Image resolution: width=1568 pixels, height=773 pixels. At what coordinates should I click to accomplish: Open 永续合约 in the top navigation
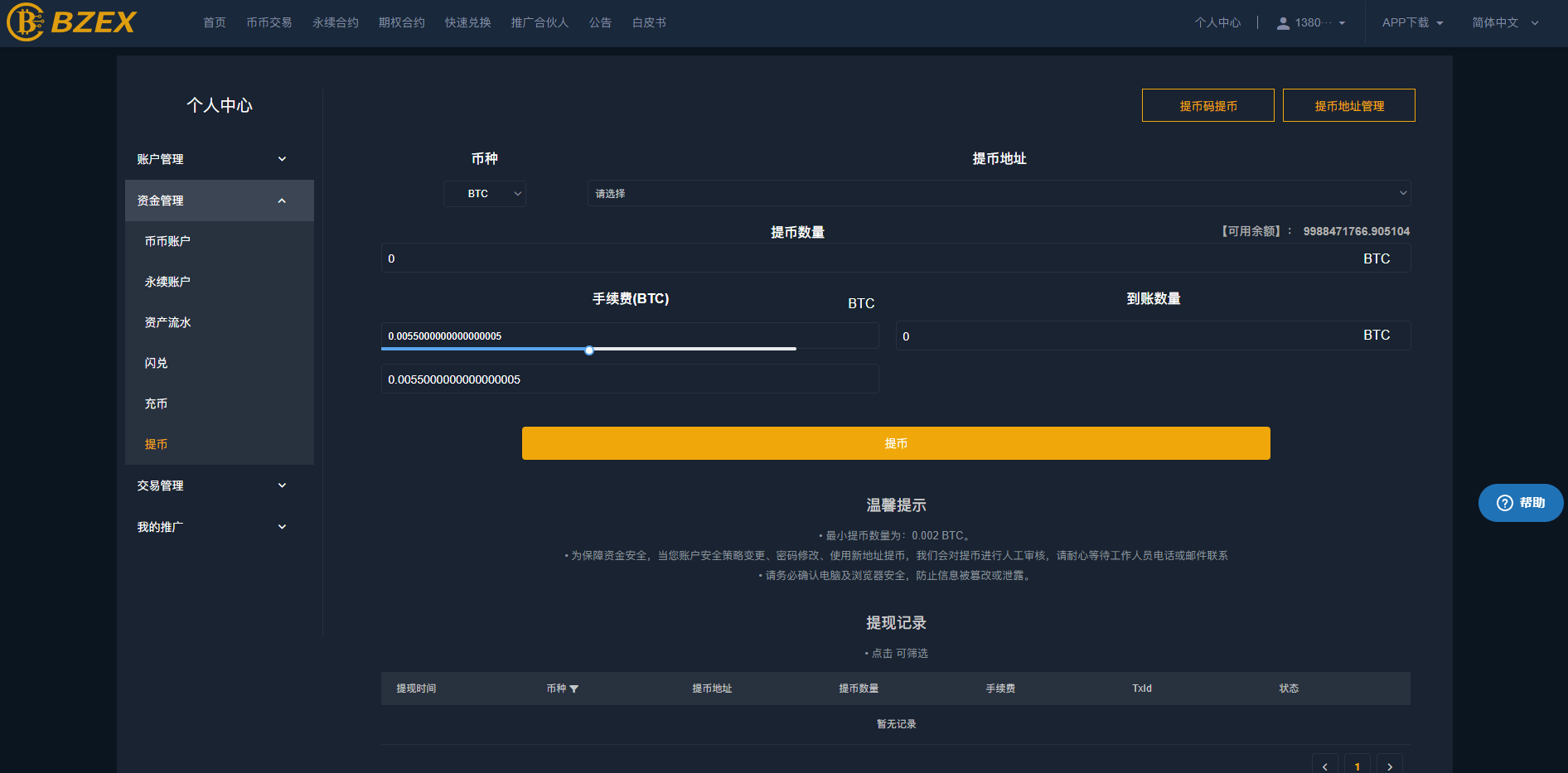pos(335,23)
